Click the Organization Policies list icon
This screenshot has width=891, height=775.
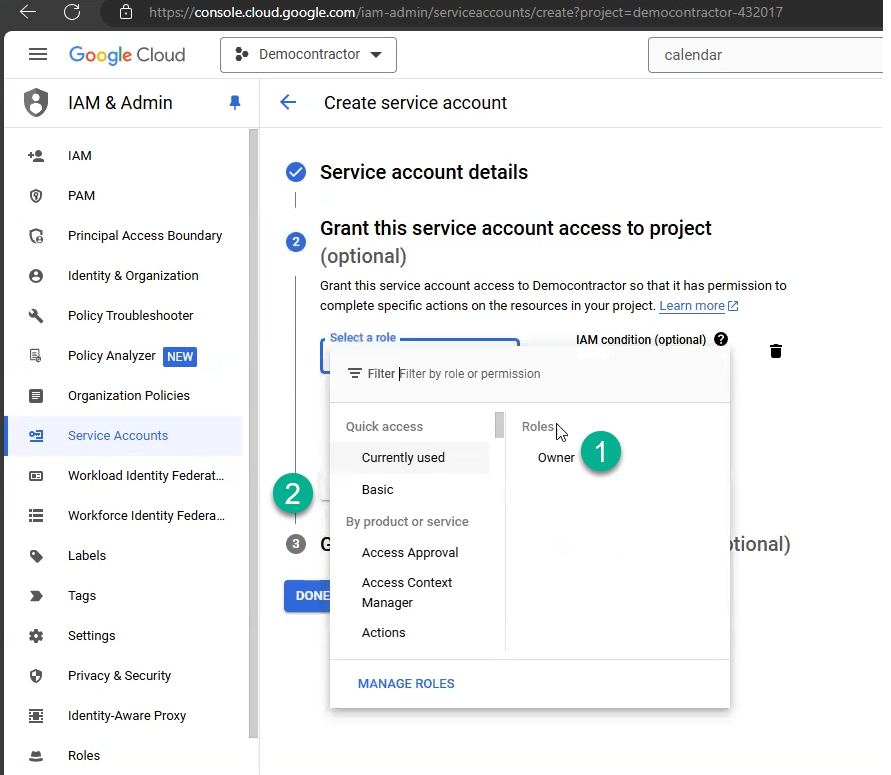pos(36,395)
